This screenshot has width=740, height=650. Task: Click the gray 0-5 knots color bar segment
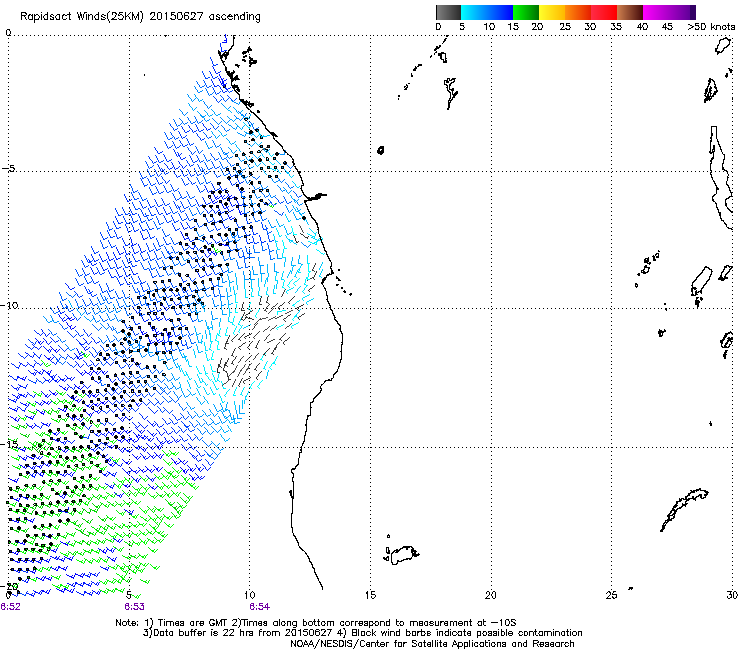[x=448, y=12]
